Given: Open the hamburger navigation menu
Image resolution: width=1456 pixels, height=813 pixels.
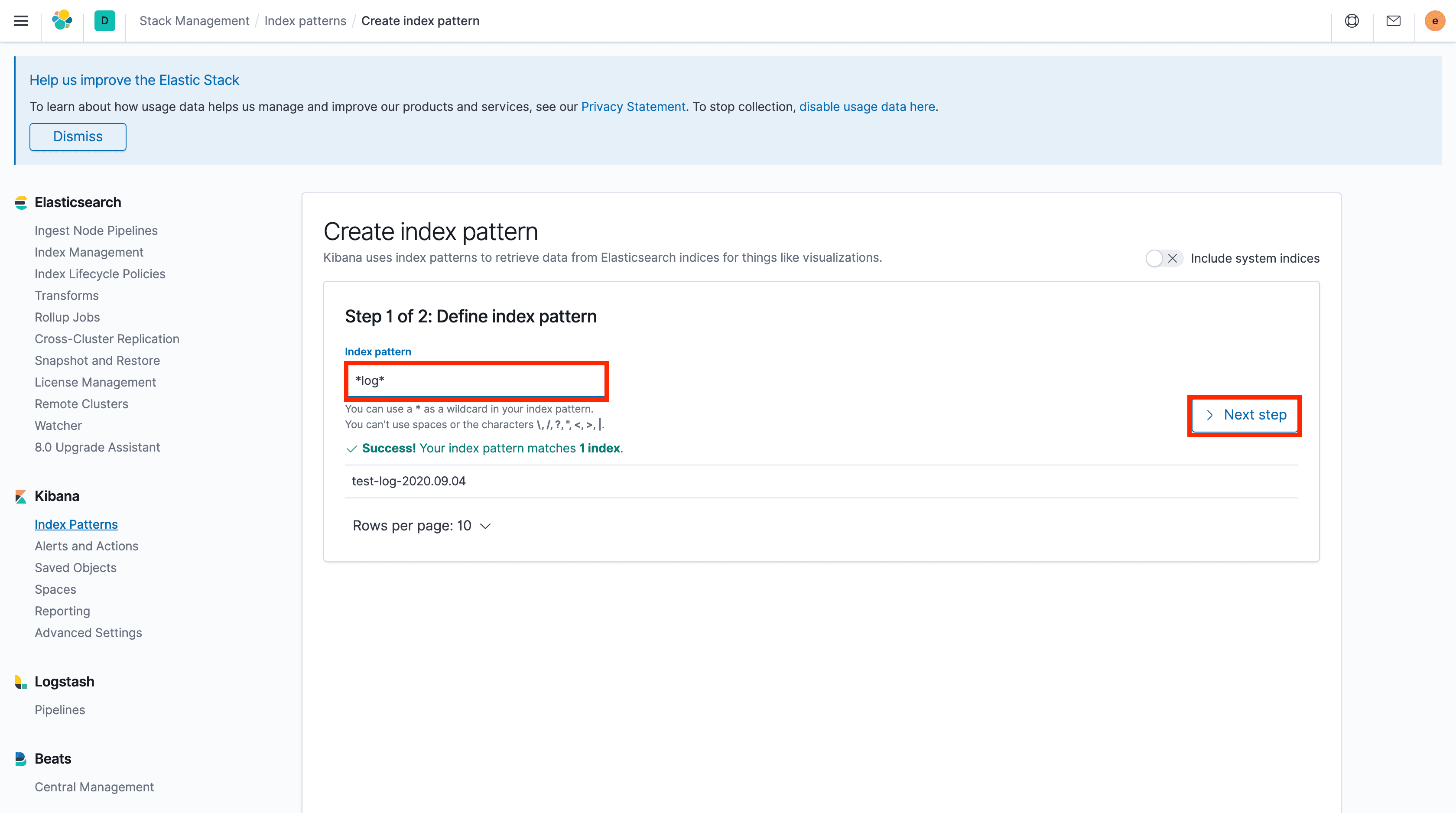Looking at the screenshot, I should pos(21,21).
